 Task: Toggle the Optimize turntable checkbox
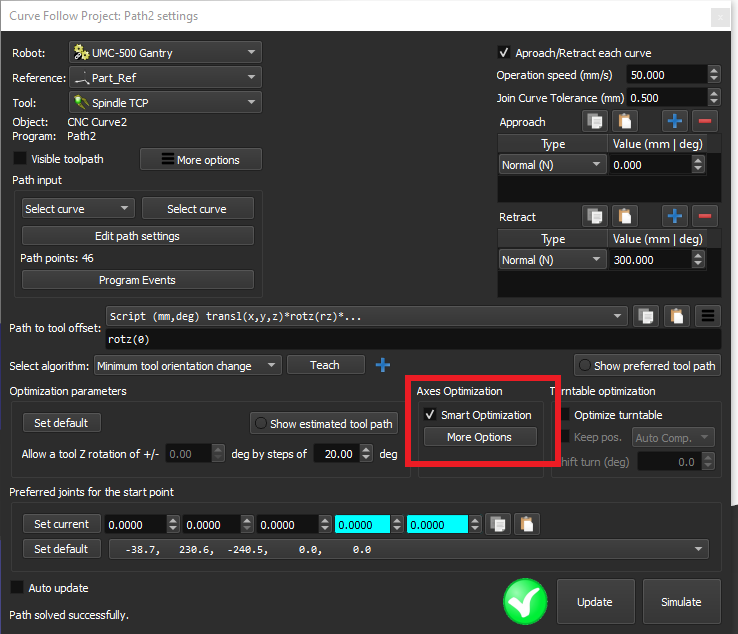(x=566, y=415)
